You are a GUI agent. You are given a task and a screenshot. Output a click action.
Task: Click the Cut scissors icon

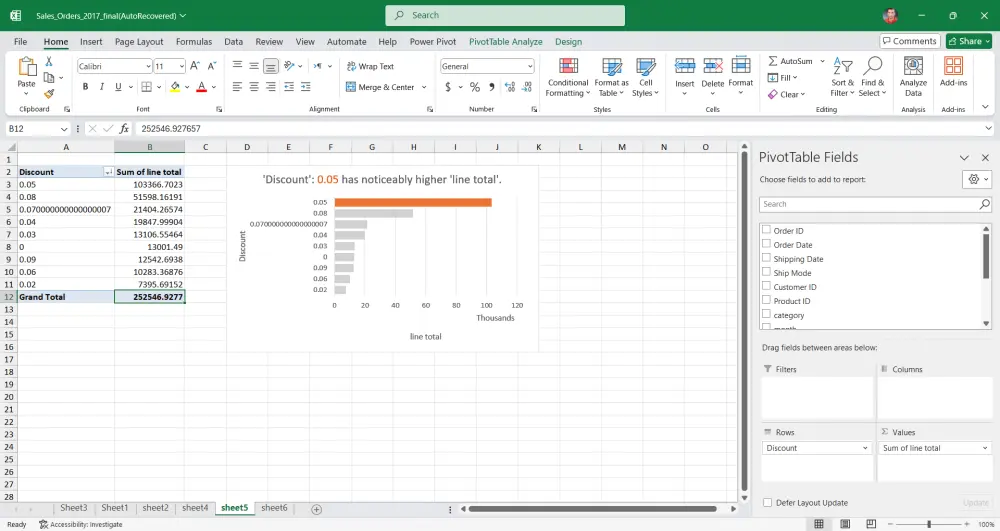[x=48, y=61]
